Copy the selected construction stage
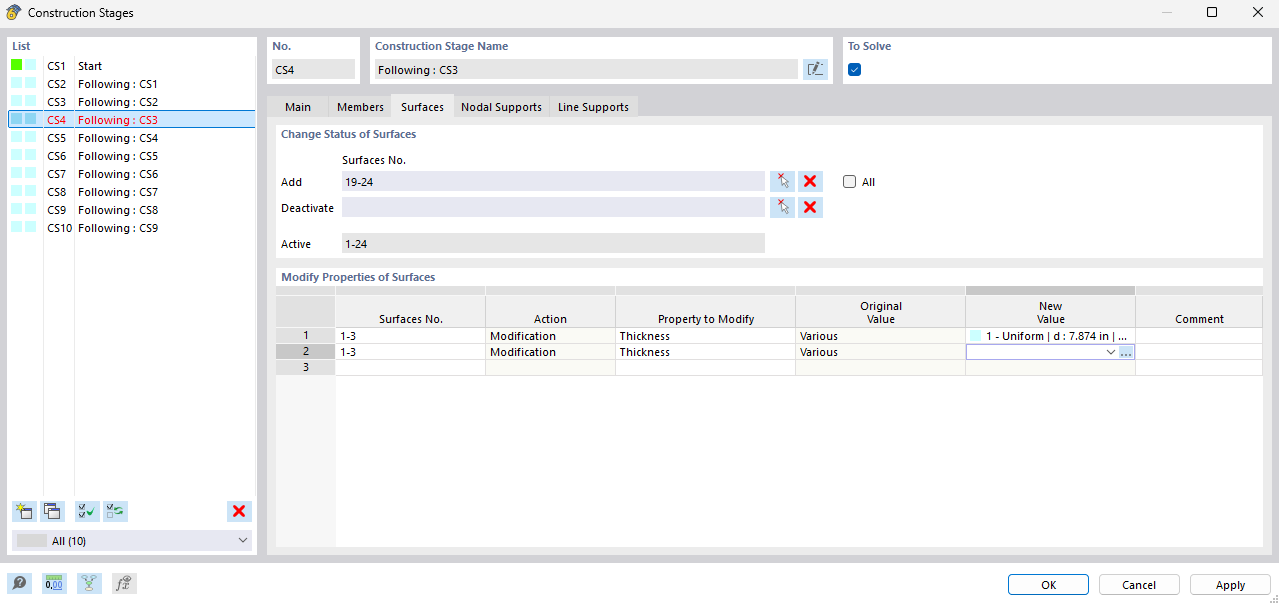The image size is (1279, 603). tap(52, 511)
